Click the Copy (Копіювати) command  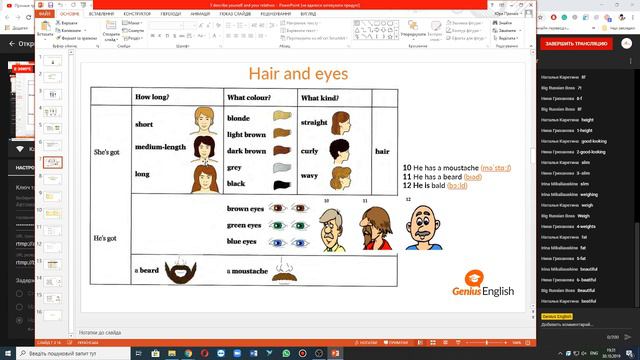(x=69, y=31)
